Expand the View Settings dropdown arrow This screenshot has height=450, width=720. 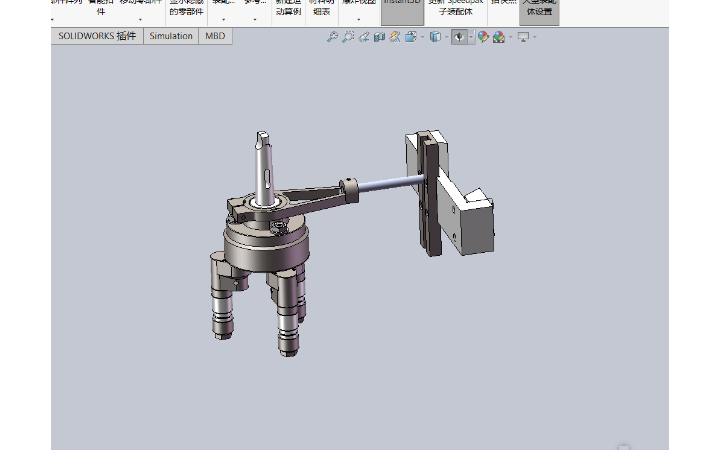pos(534,37)
